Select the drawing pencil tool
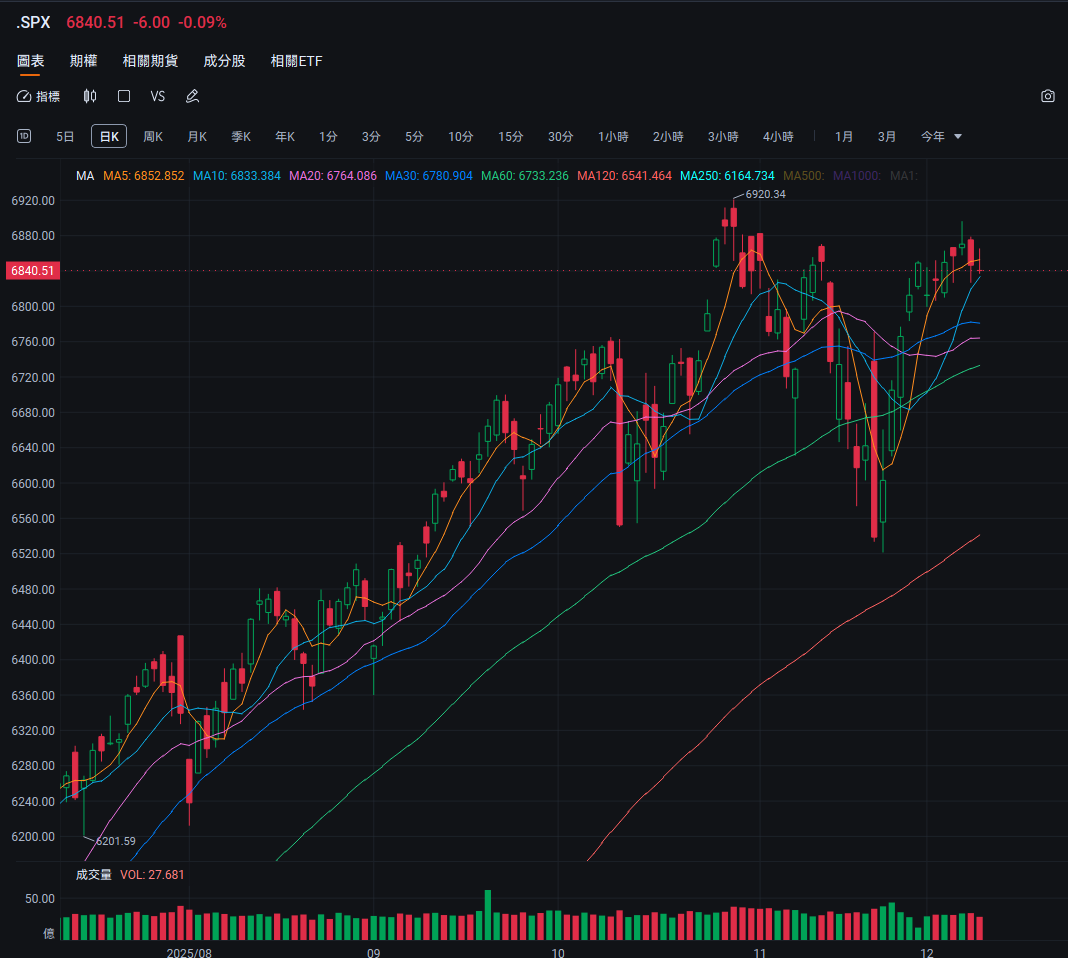The width and height of the screenshot is (1068, 958). pyautogui.click(x=192, y=96)
